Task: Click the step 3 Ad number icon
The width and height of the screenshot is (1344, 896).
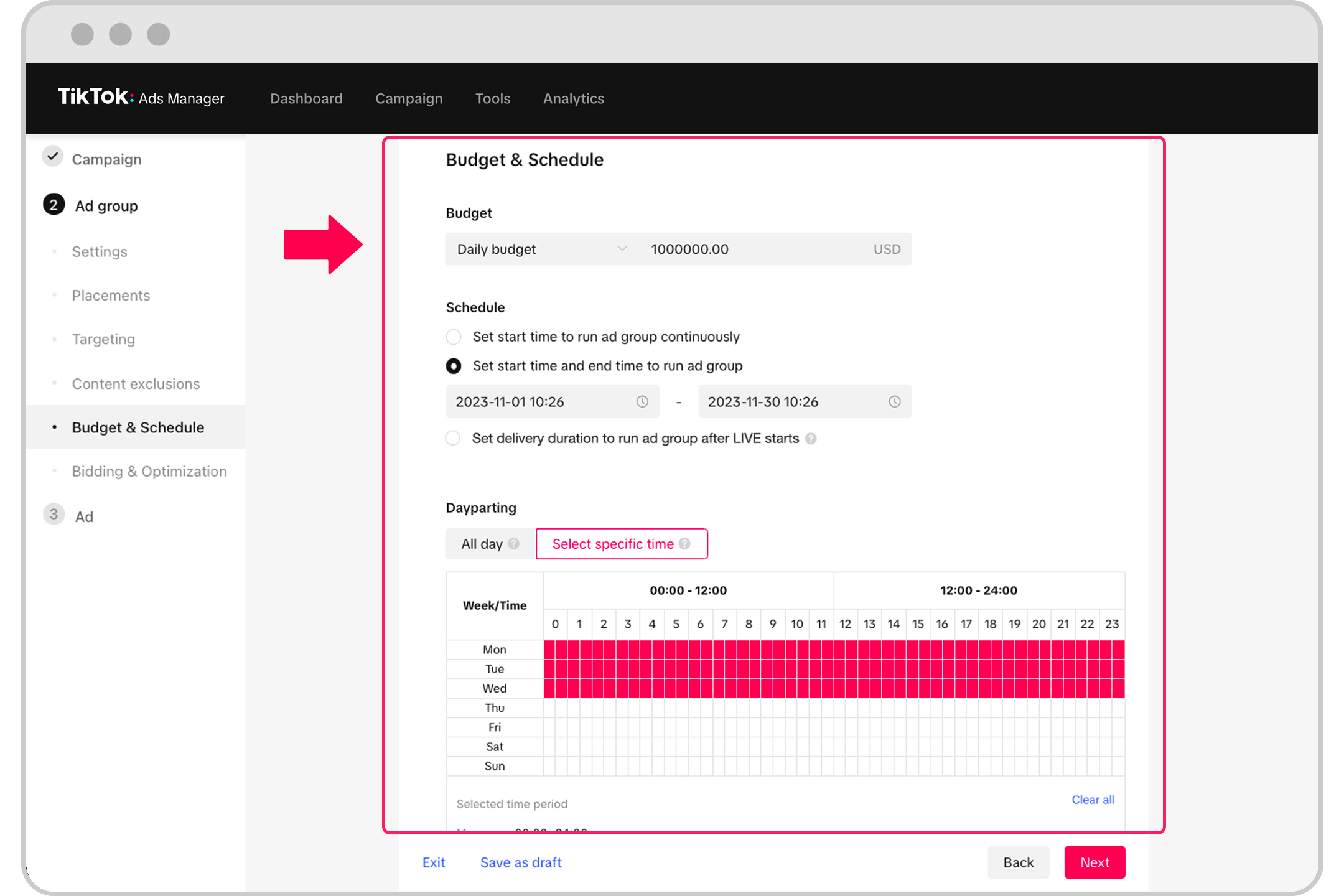Action: 54,515
